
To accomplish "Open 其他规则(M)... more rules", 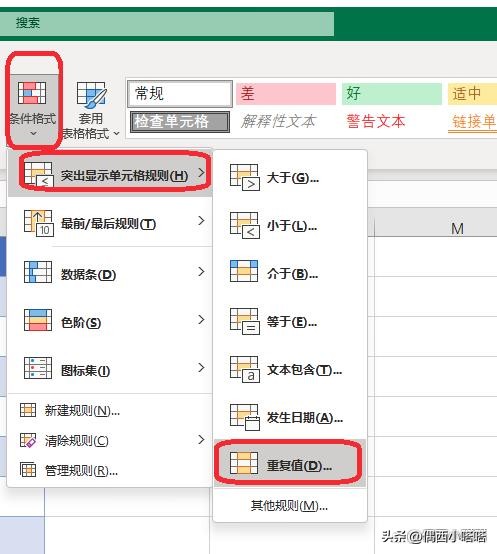I will click(x=290, y=506).
